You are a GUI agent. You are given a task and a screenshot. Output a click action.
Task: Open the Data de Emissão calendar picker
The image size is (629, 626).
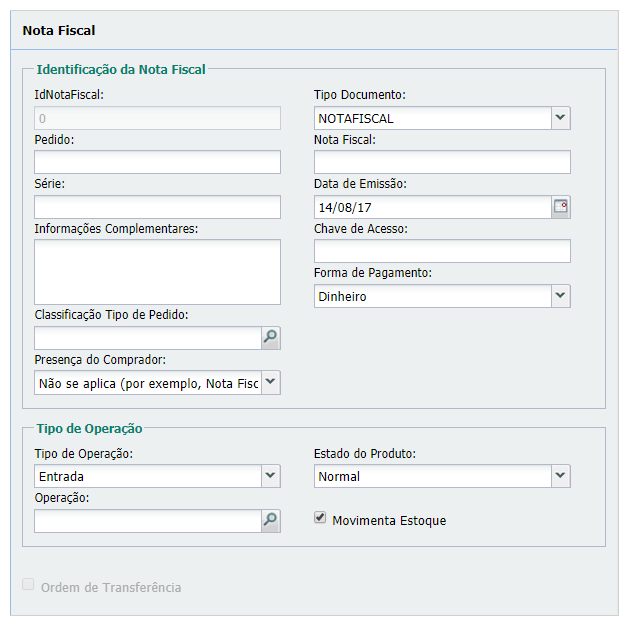[x=561, y=207]
